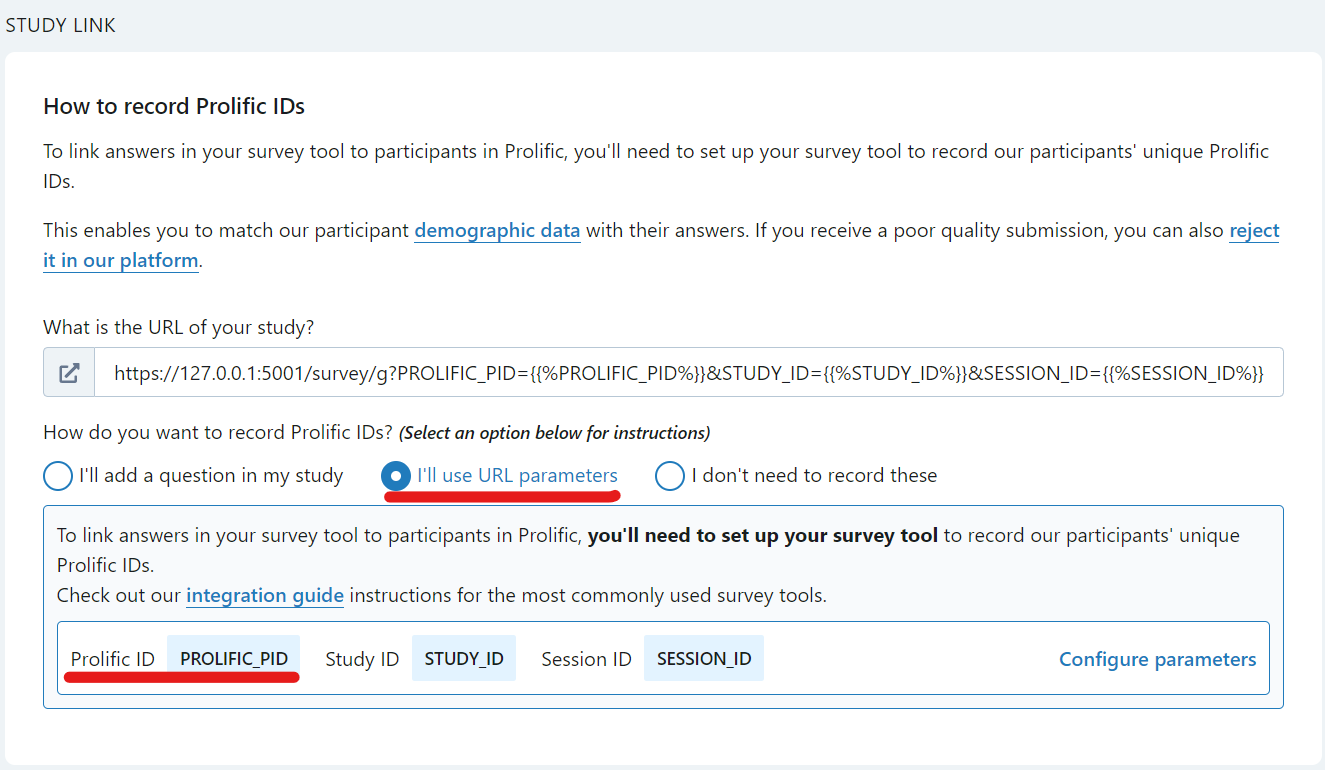Click the "What is the URL of your study?" label

click(x=179, y=327)
